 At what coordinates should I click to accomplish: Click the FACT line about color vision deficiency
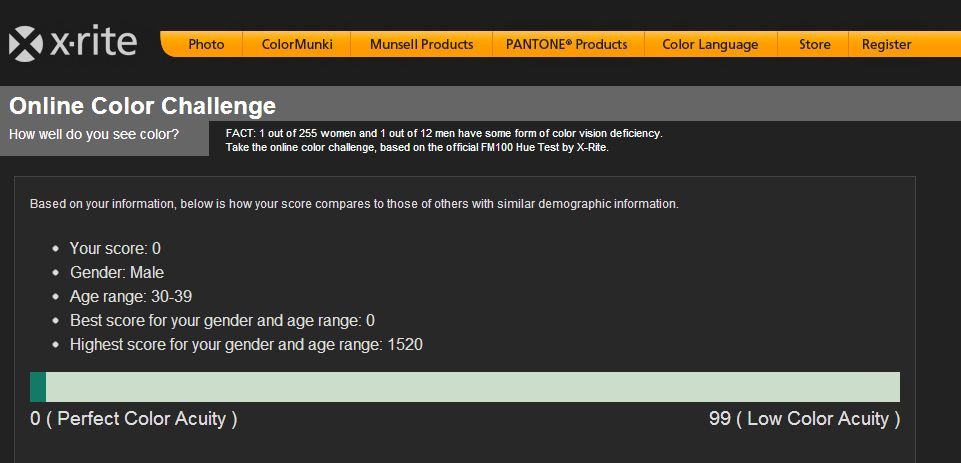444,133
